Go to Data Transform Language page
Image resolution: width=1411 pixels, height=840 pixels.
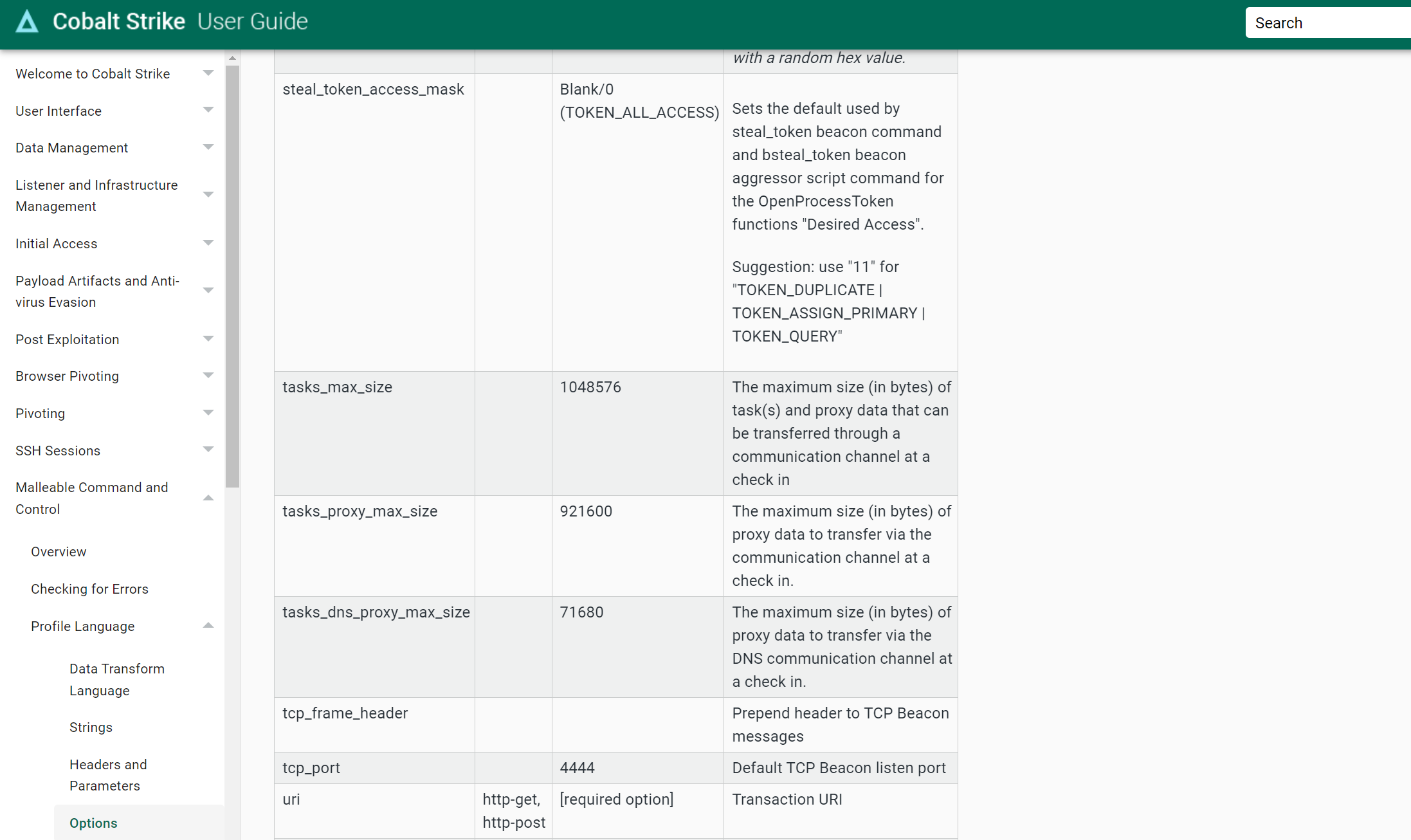click(x=116, y=679)
